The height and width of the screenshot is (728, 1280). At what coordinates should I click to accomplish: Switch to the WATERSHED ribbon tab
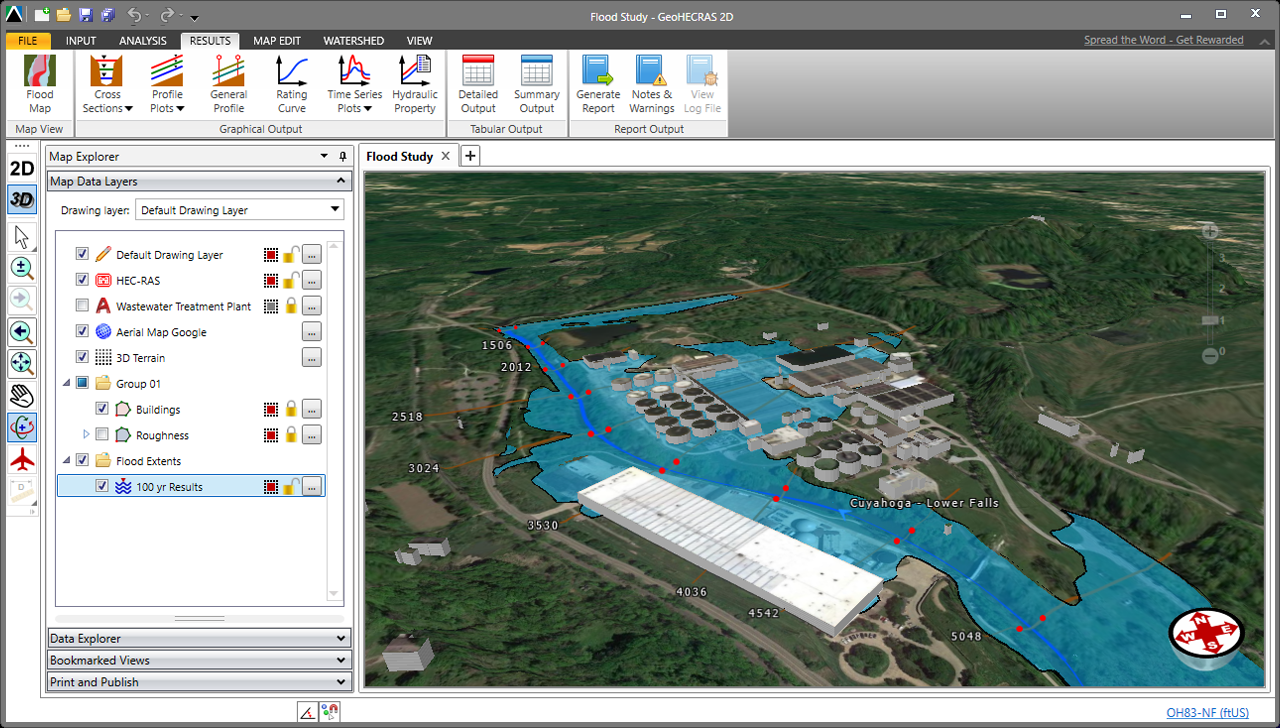pyautogui.click(x=353, y=41)
